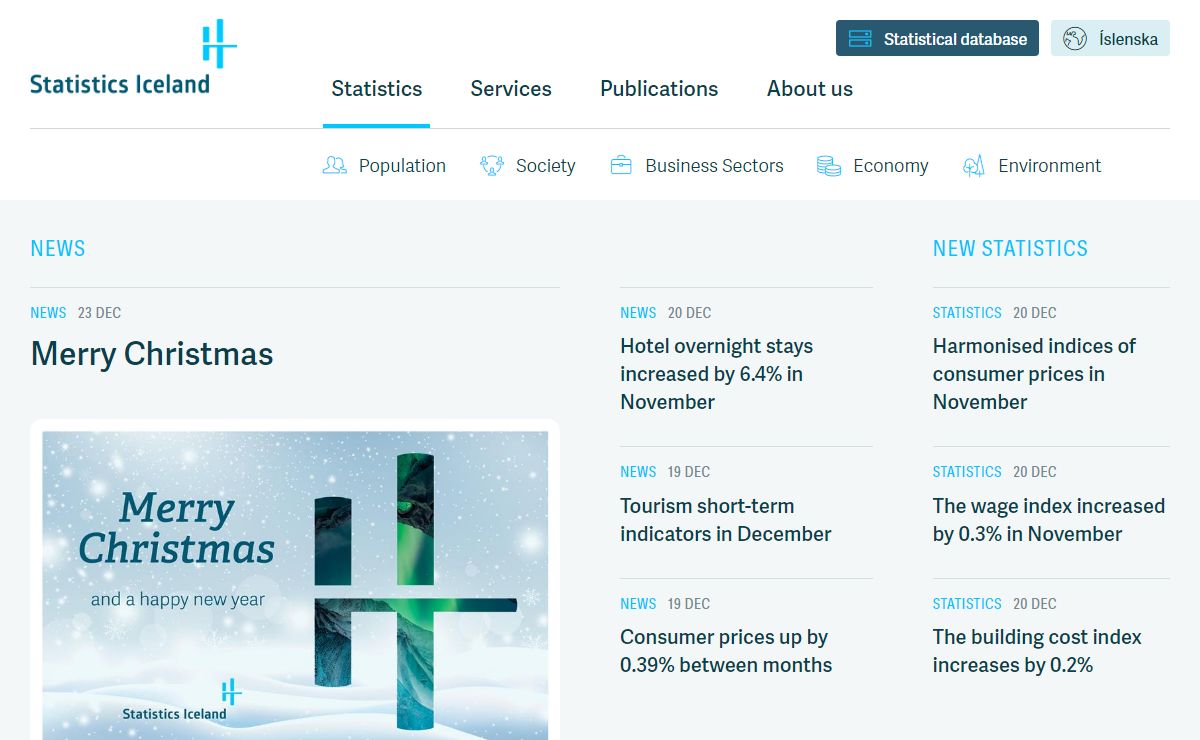The height and width of the screenshot is (740, 1200).
Task: Open the Services menu
Action: pyautogui.click(x=511, y=89)
